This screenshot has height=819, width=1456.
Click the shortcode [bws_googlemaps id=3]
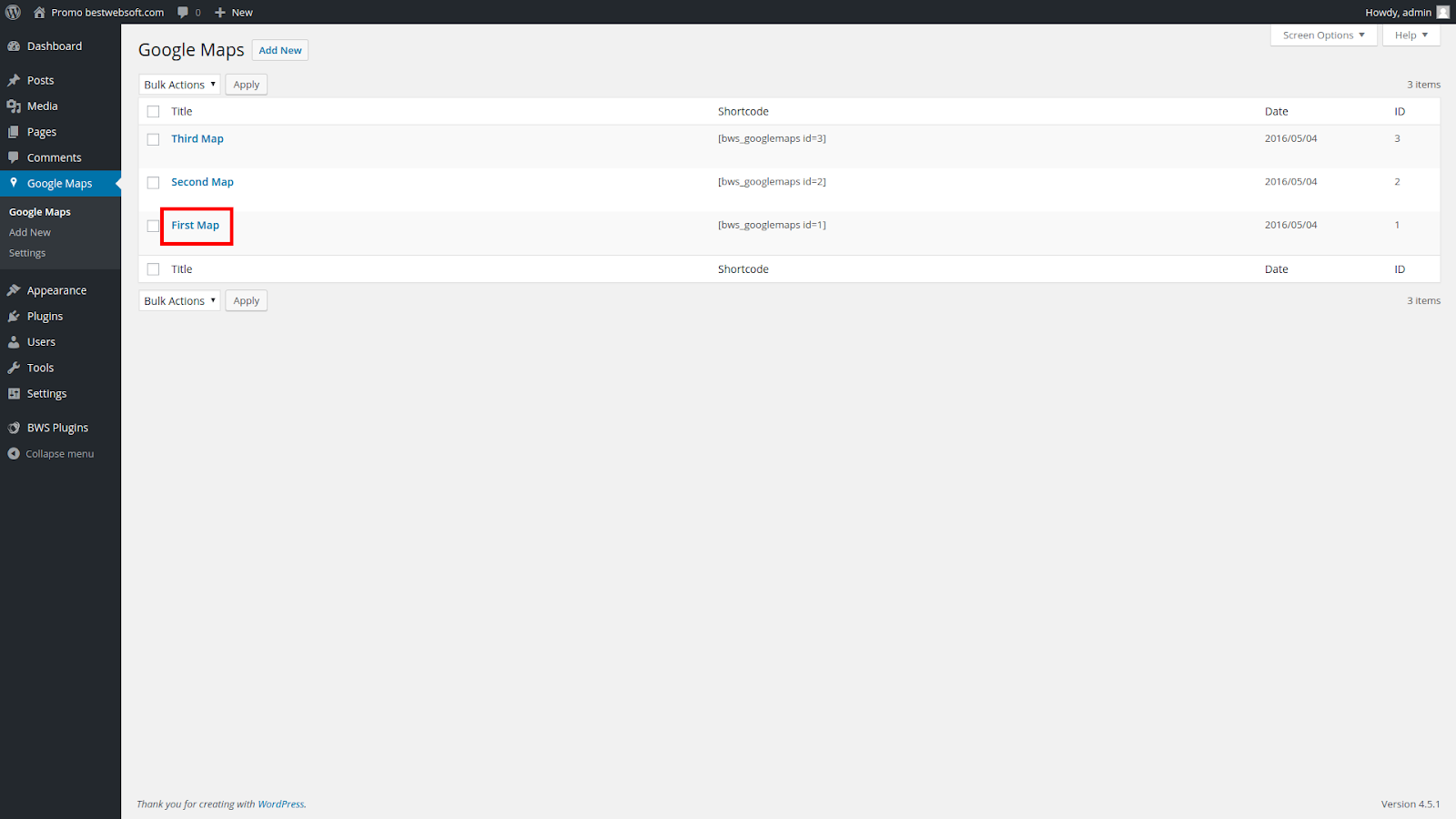(x=772, y=138)
